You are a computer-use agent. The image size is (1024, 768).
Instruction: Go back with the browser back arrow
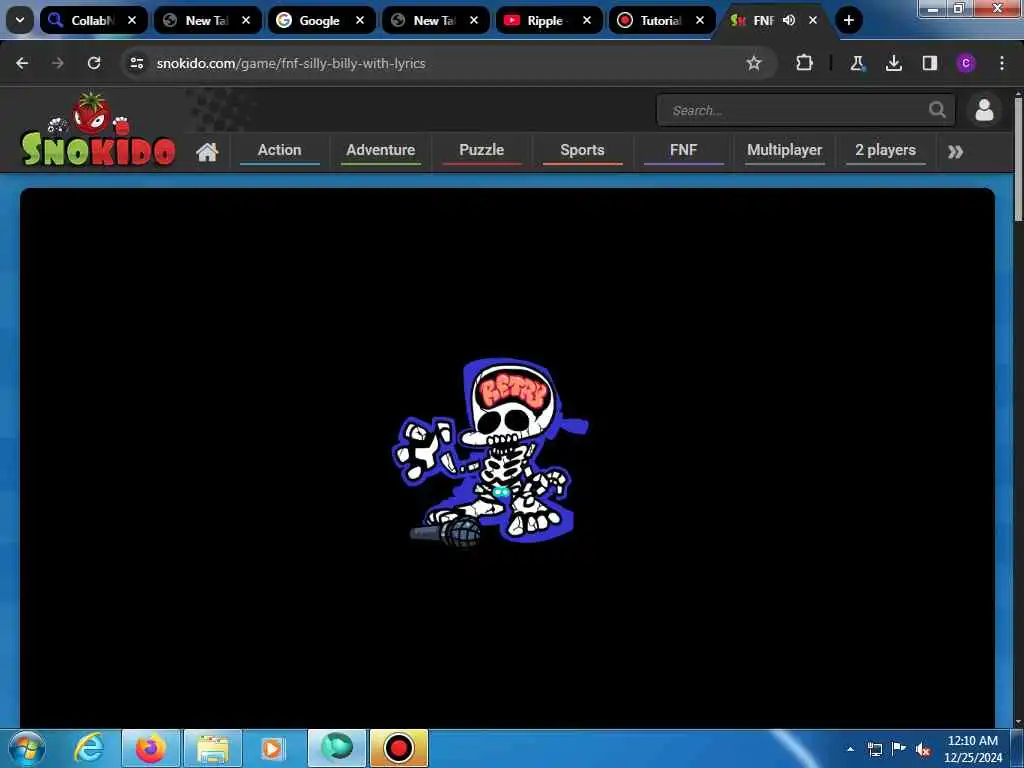coord(22,63)
